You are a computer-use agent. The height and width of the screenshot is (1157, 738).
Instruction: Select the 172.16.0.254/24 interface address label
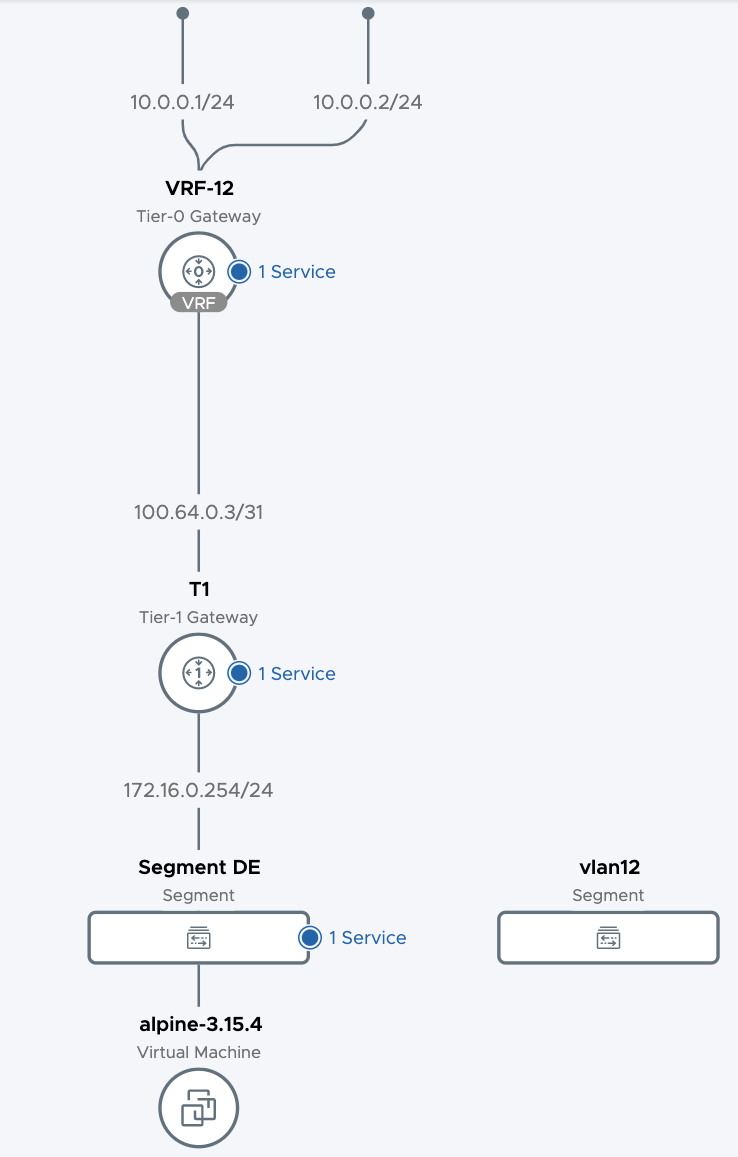point(198,790)
